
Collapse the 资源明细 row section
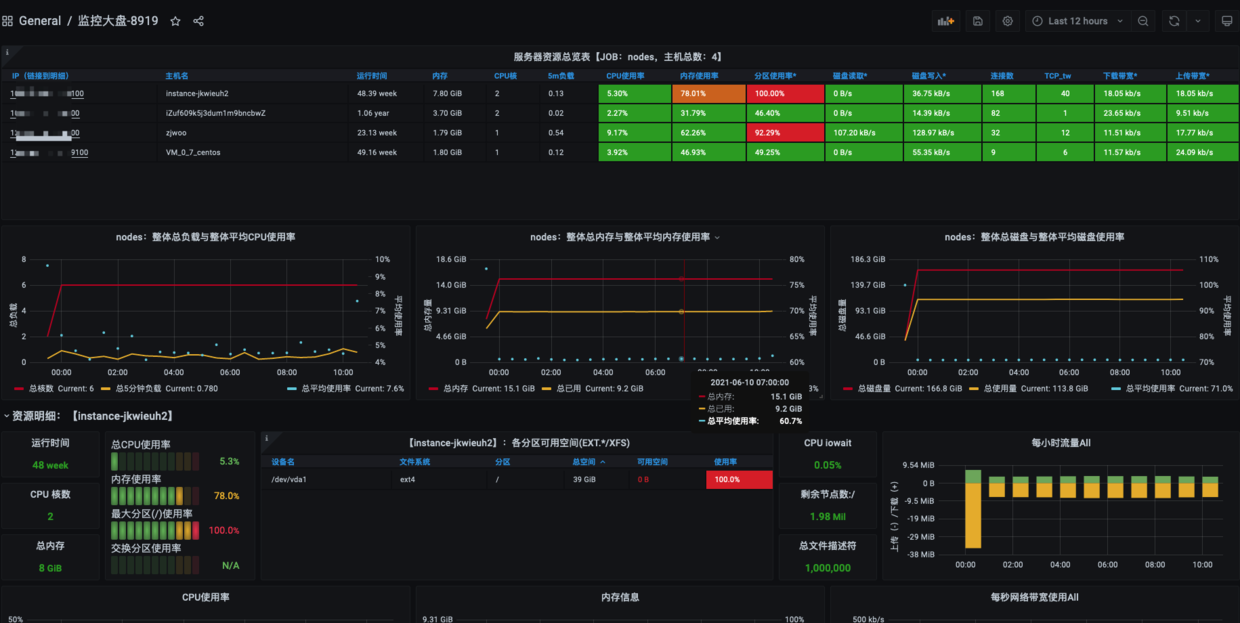point(7,415)
